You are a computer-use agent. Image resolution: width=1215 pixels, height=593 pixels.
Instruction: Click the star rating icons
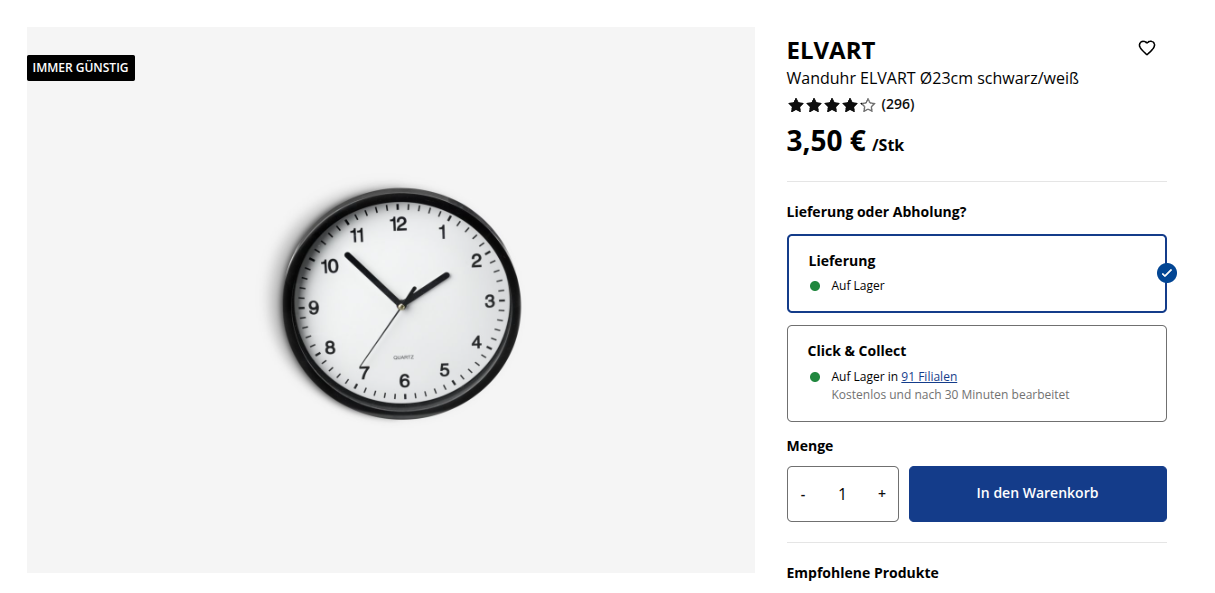point(831,105)
